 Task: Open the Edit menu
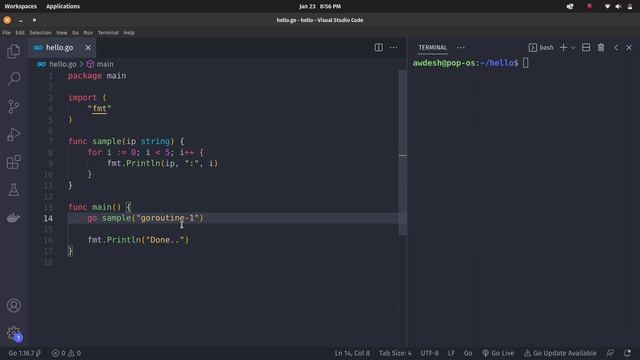click(20, 33)
